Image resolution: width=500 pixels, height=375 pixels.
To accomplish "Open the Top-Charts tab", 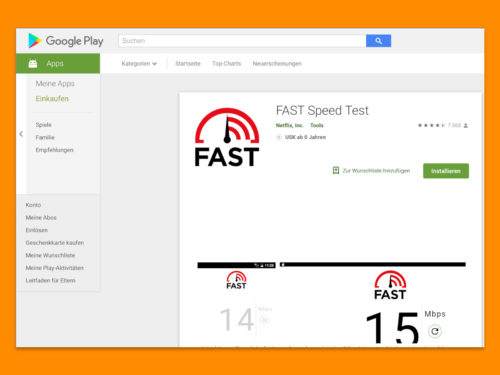I will (x=226, y=64).
